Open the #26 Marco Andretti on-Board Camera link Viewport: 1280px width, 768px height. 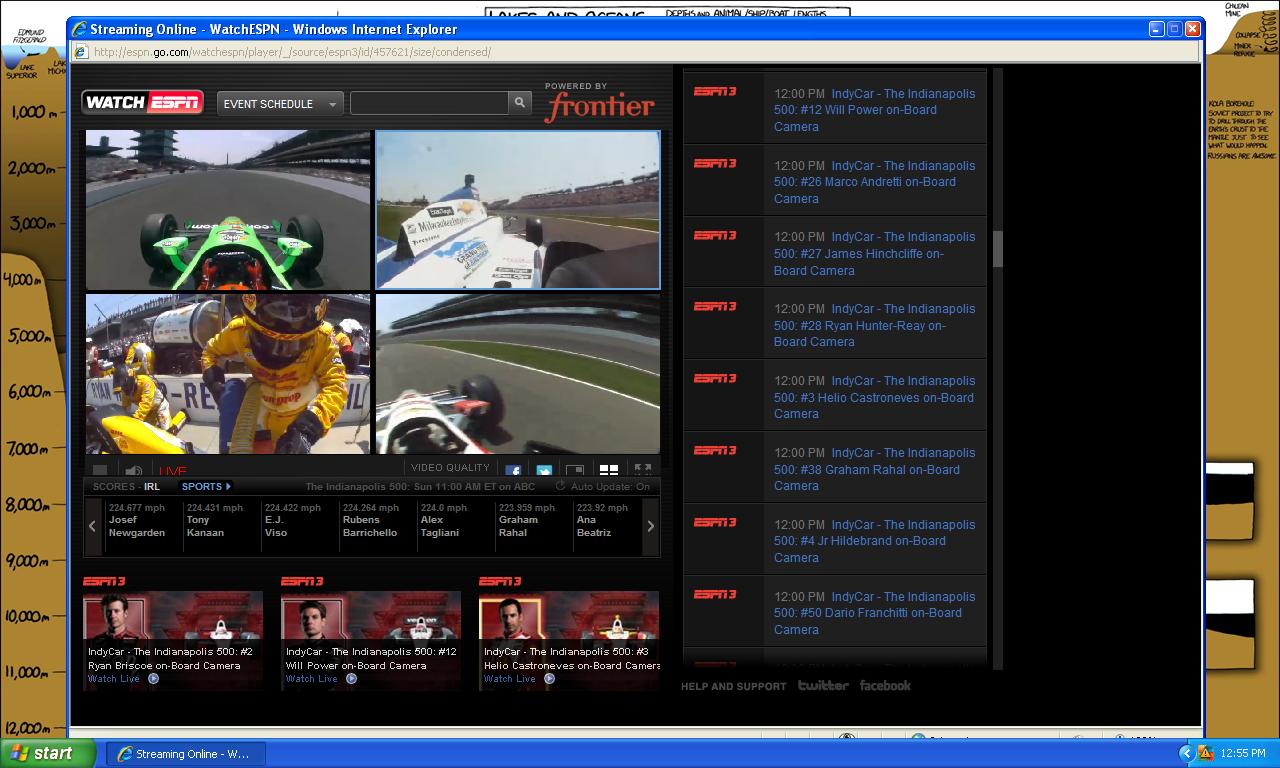pyautogui.click(x=874, y=182)
